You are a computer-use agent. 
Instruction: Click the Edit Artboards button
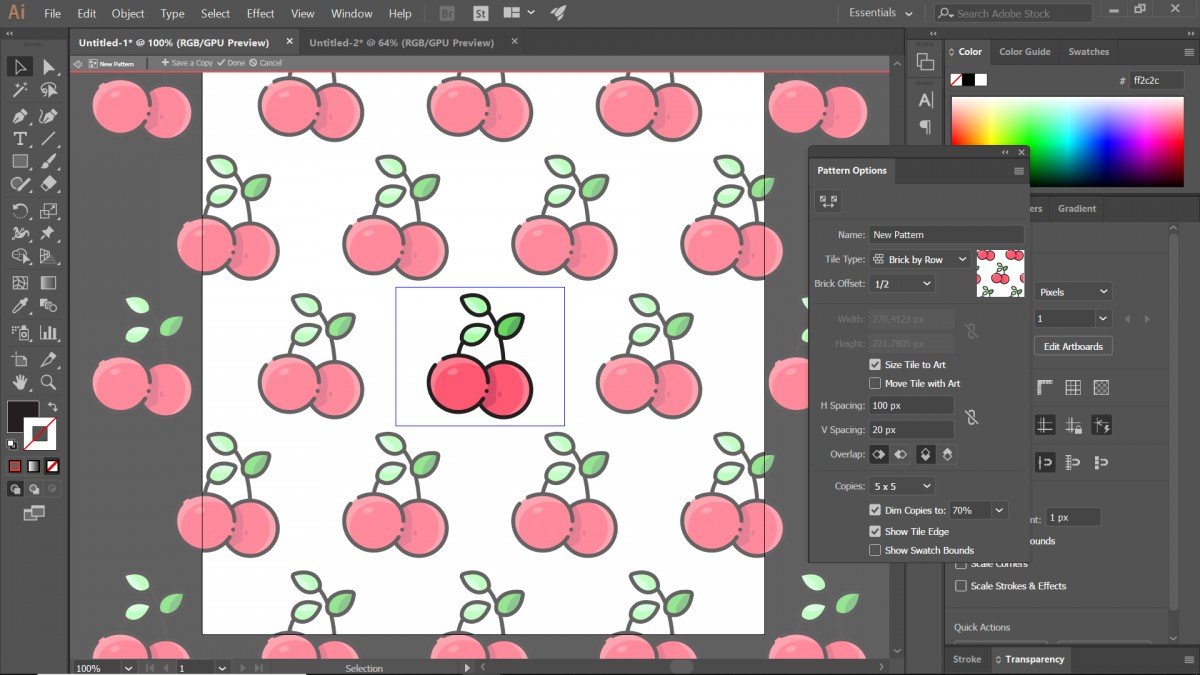(1073, 346)
